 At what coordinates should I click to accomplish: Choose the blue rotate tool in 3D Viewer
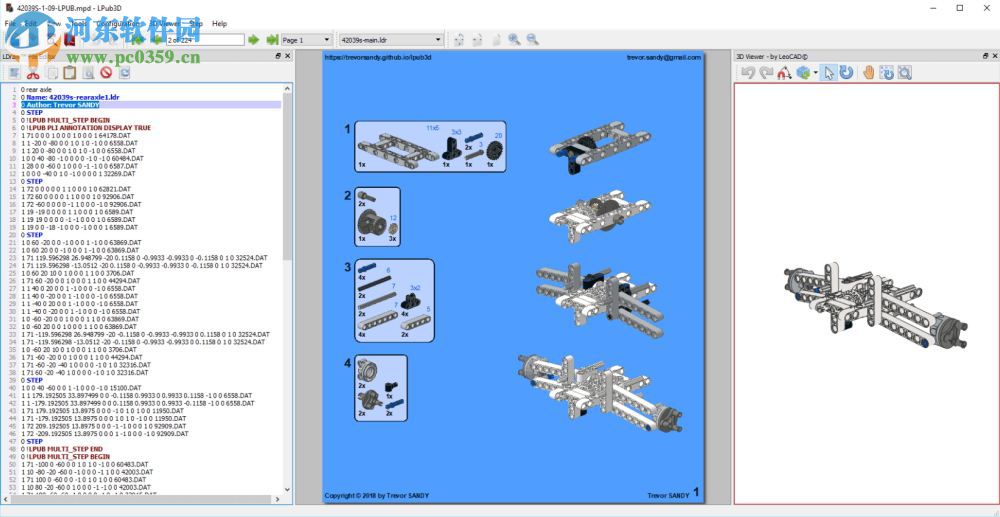point(846,73)
